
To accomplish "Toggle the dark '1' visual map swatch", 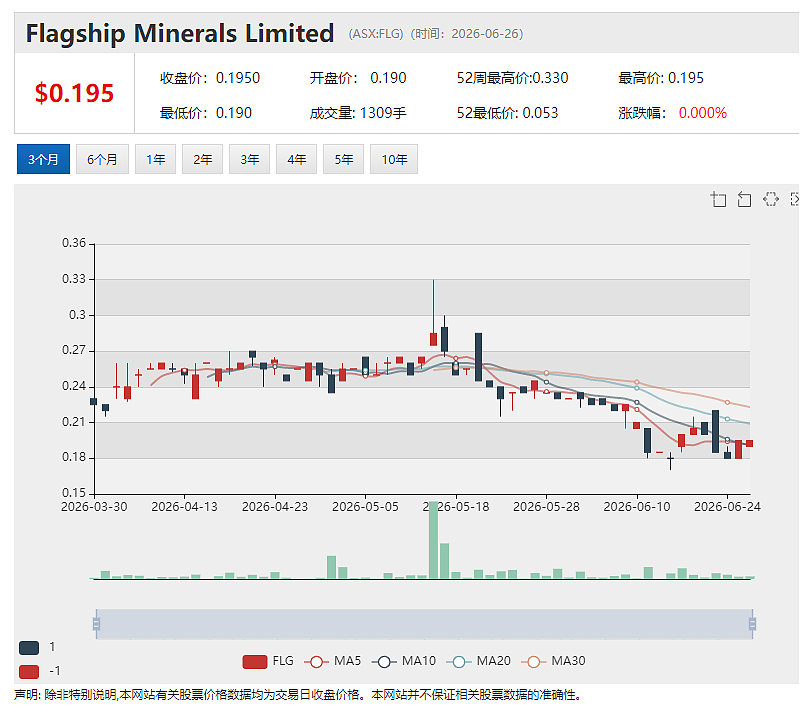I will (29, 647).
